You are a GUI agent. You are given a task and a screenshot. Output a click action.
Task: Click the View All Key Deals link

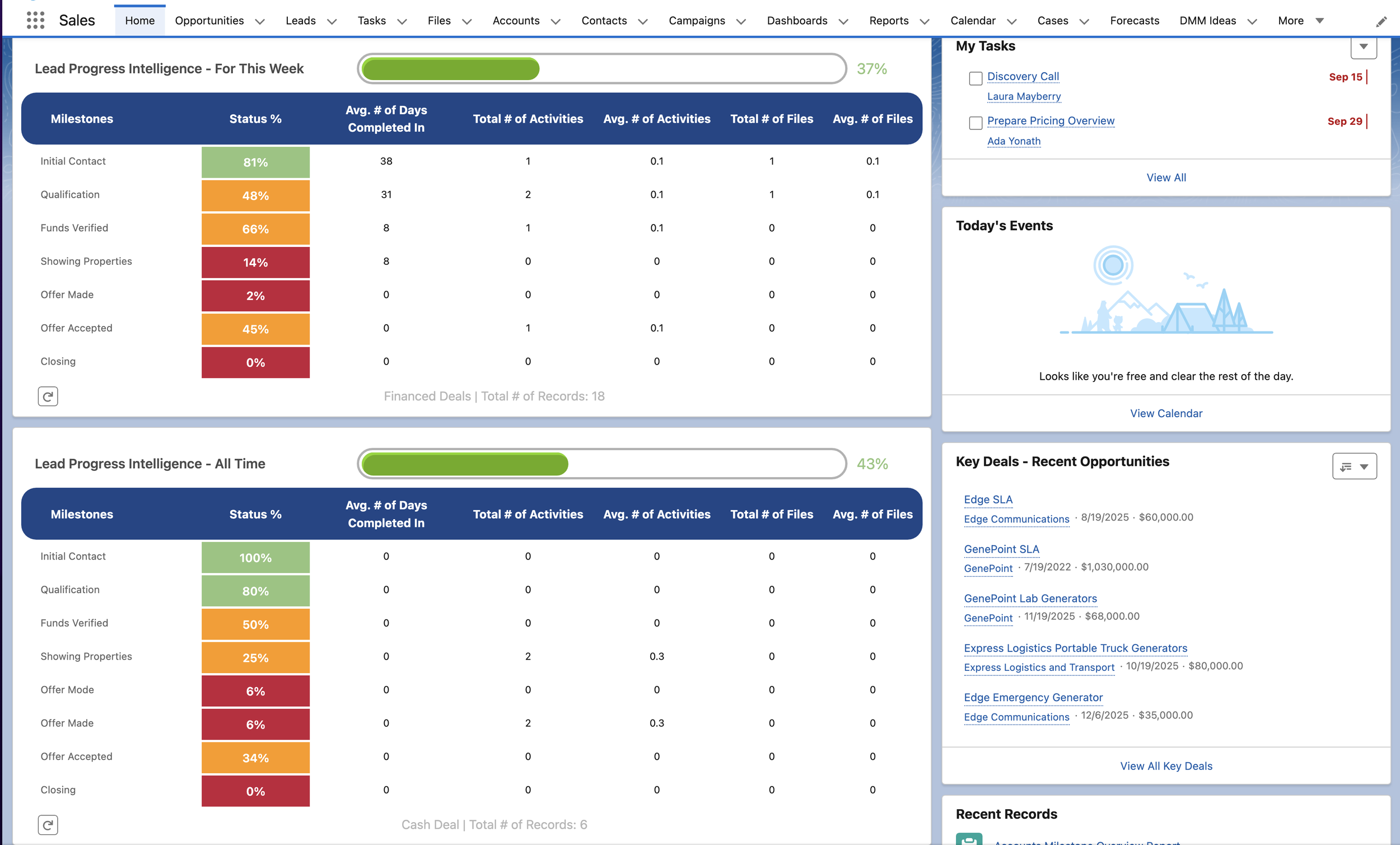click(x=1166, y=765)
